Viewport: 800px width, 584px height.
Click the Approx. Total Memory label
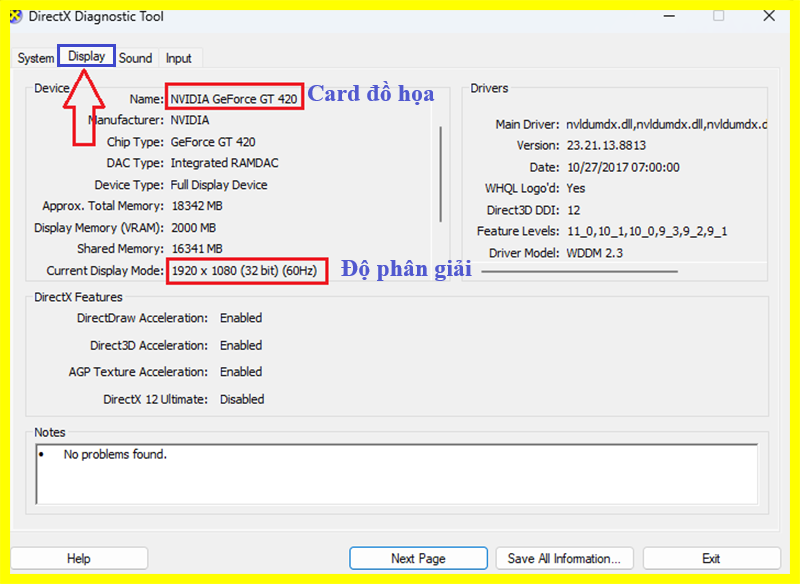click(103, 206)
